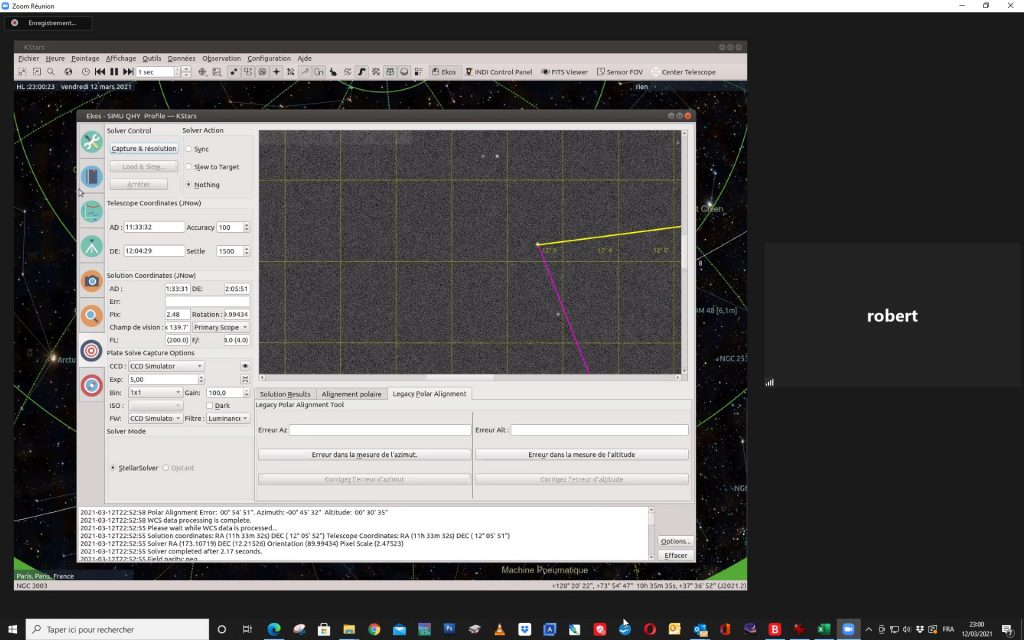The width and height of the screenshot is (1024, 640).
Task: Click the Windows Start button
Action: click(x=12, y=629)
